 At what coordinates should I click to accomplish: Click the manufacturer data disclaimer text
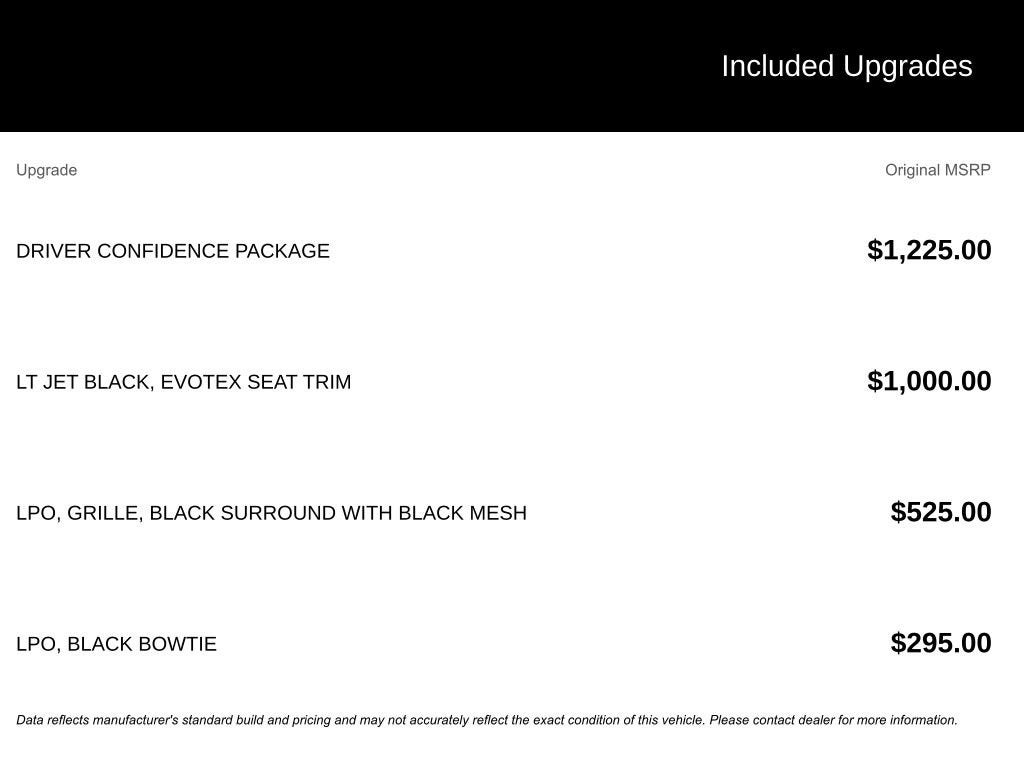pos(486,720)
